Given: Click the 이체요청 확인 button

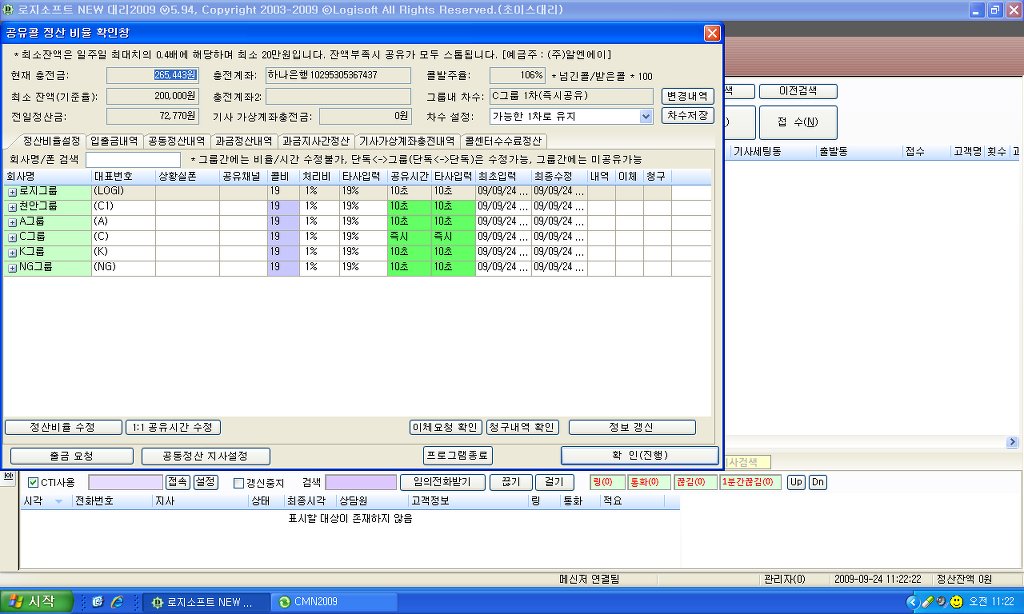Looking at the screenshot, I should (x=445, y=427).
